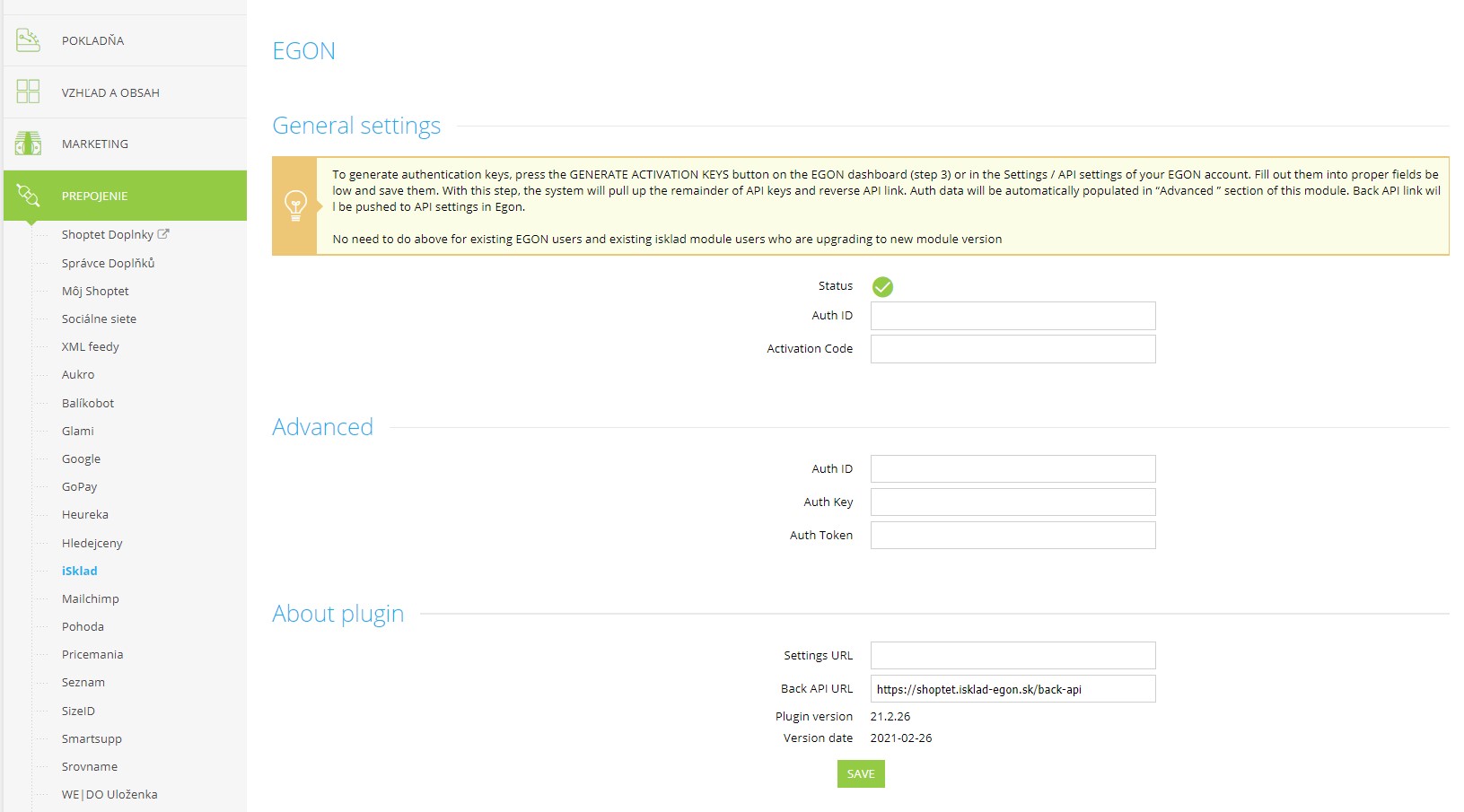Open Heureka integration page
The width and height of the screenshot is (1464, 812).
click(85, 514)
